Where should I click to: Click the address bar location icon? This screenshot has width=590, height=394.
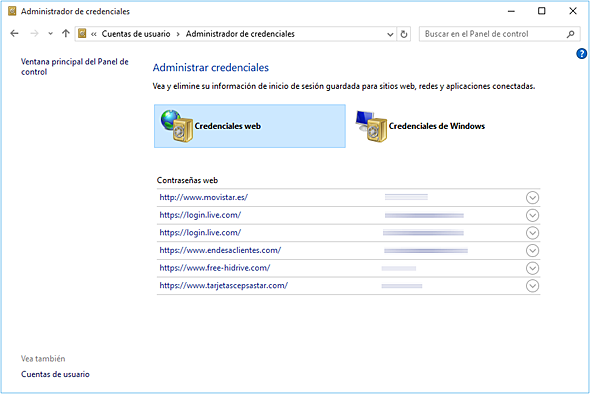coord(82,34)
